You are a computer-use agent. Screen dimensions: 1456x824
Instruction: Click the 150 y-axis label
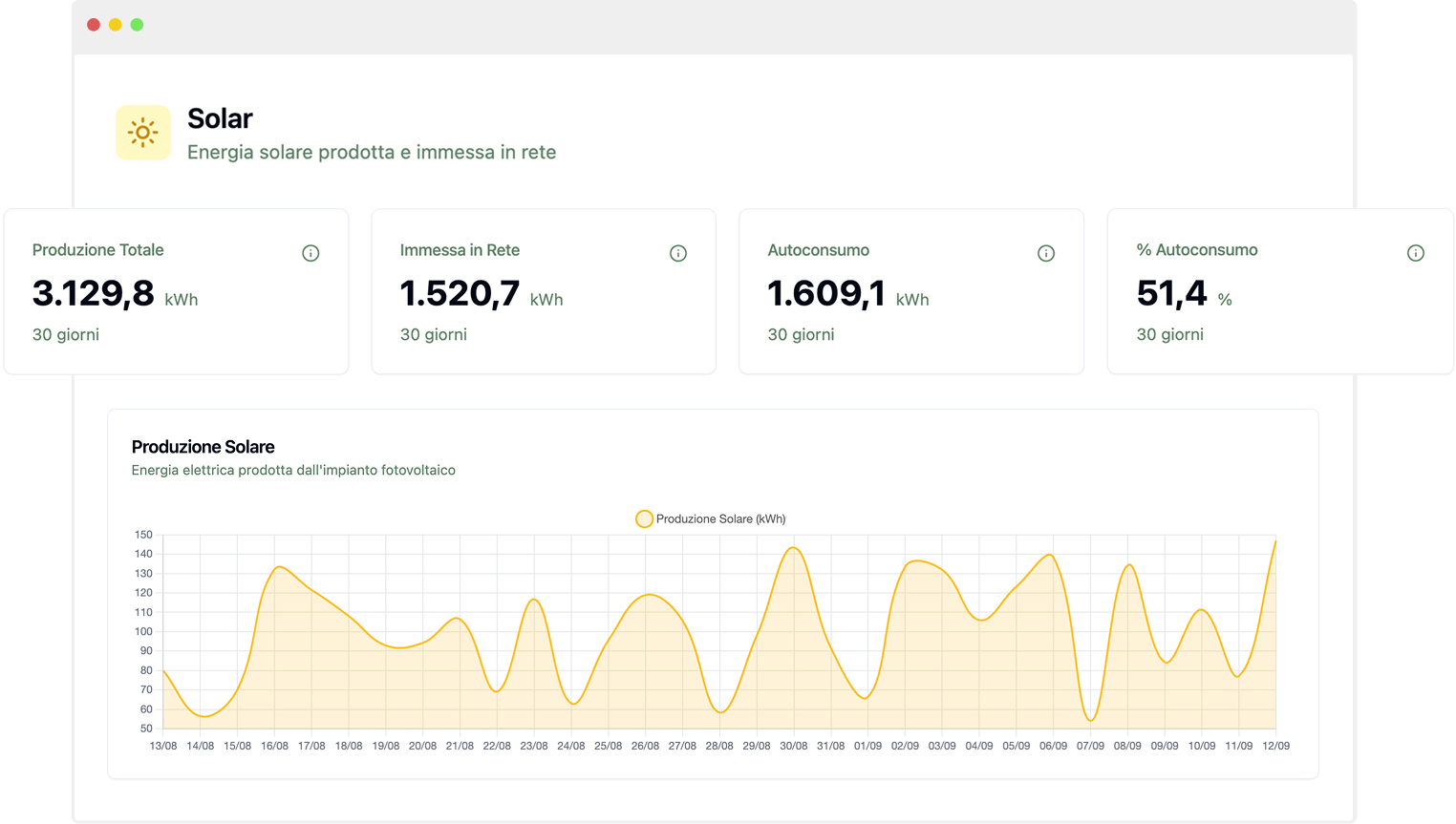tap(143, 535)
